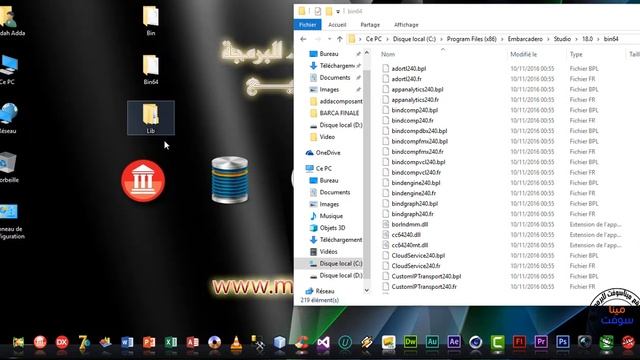Navigate to Embarcadero in address bar
This screenshot has height=360, width=640.
click(525, 39)
